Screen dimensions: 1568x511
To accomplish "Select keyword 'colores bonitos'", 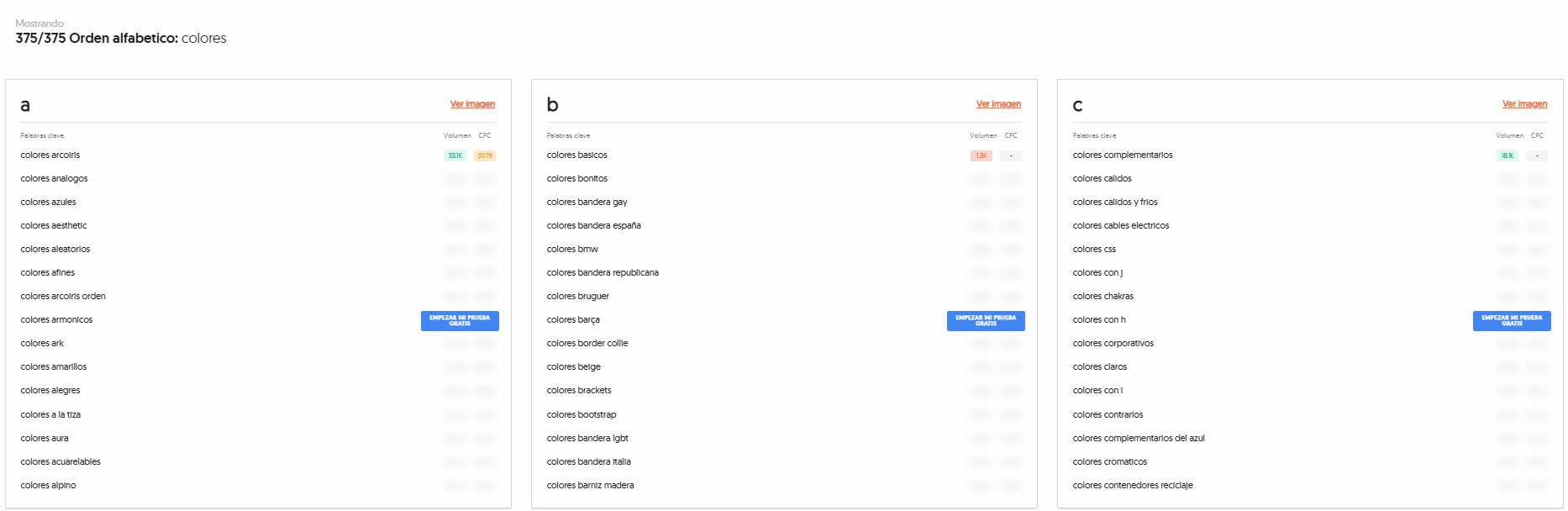I will coord(576,179).
